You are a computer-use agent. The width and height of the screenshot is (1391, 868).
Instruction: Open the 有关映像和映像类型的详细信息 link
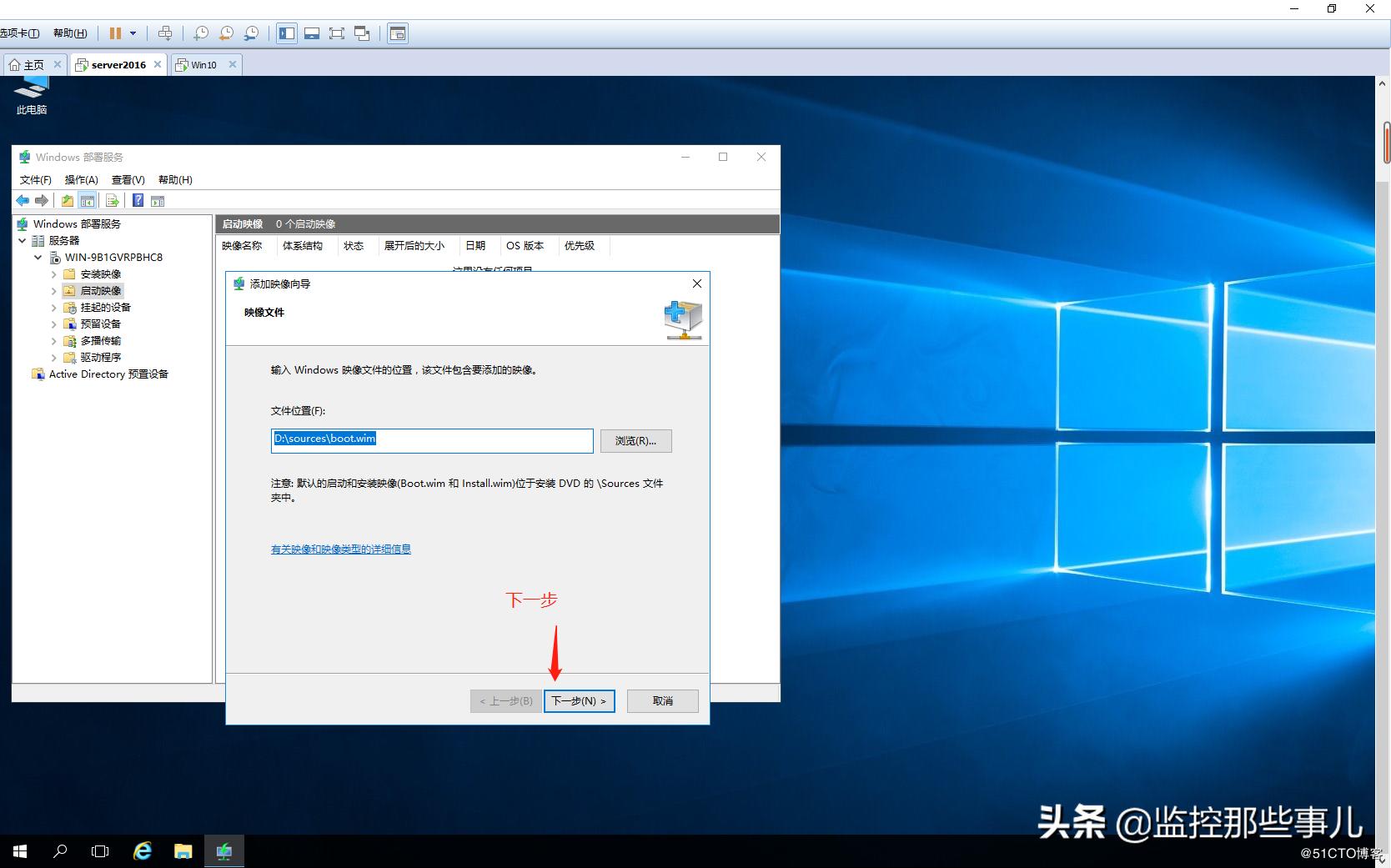pyautogui.click(x=340, y=549)
